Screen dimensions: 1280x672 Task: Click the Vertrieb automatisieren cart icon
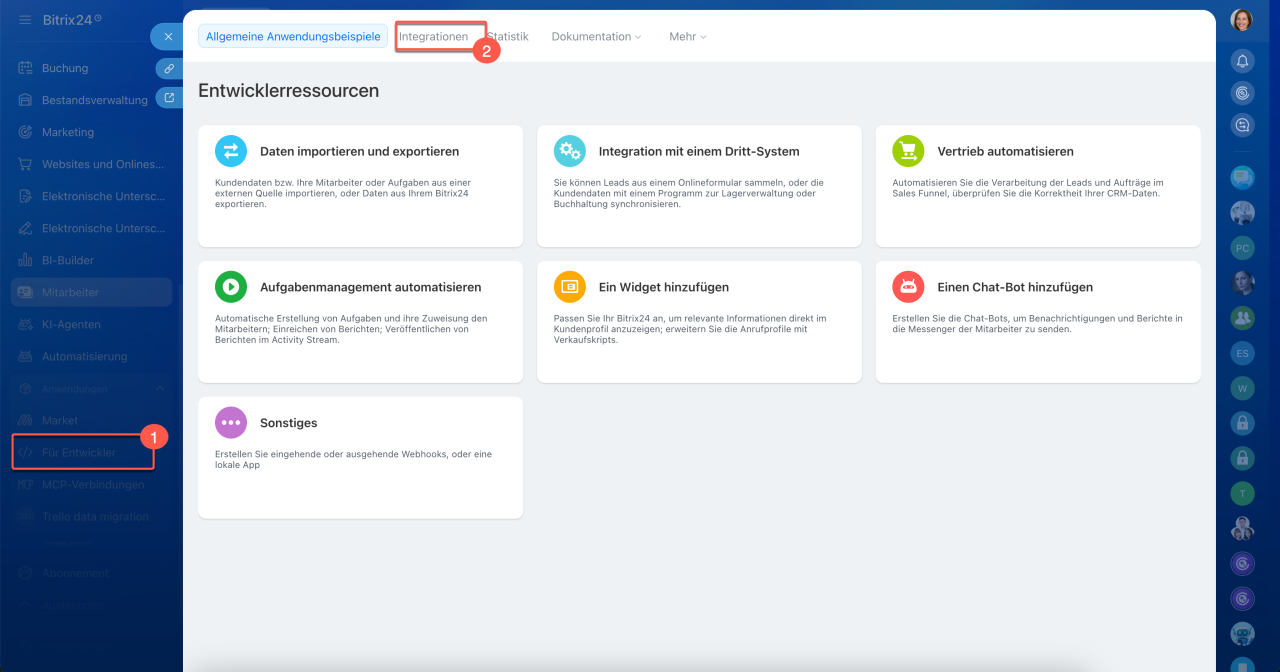[908, 151]
